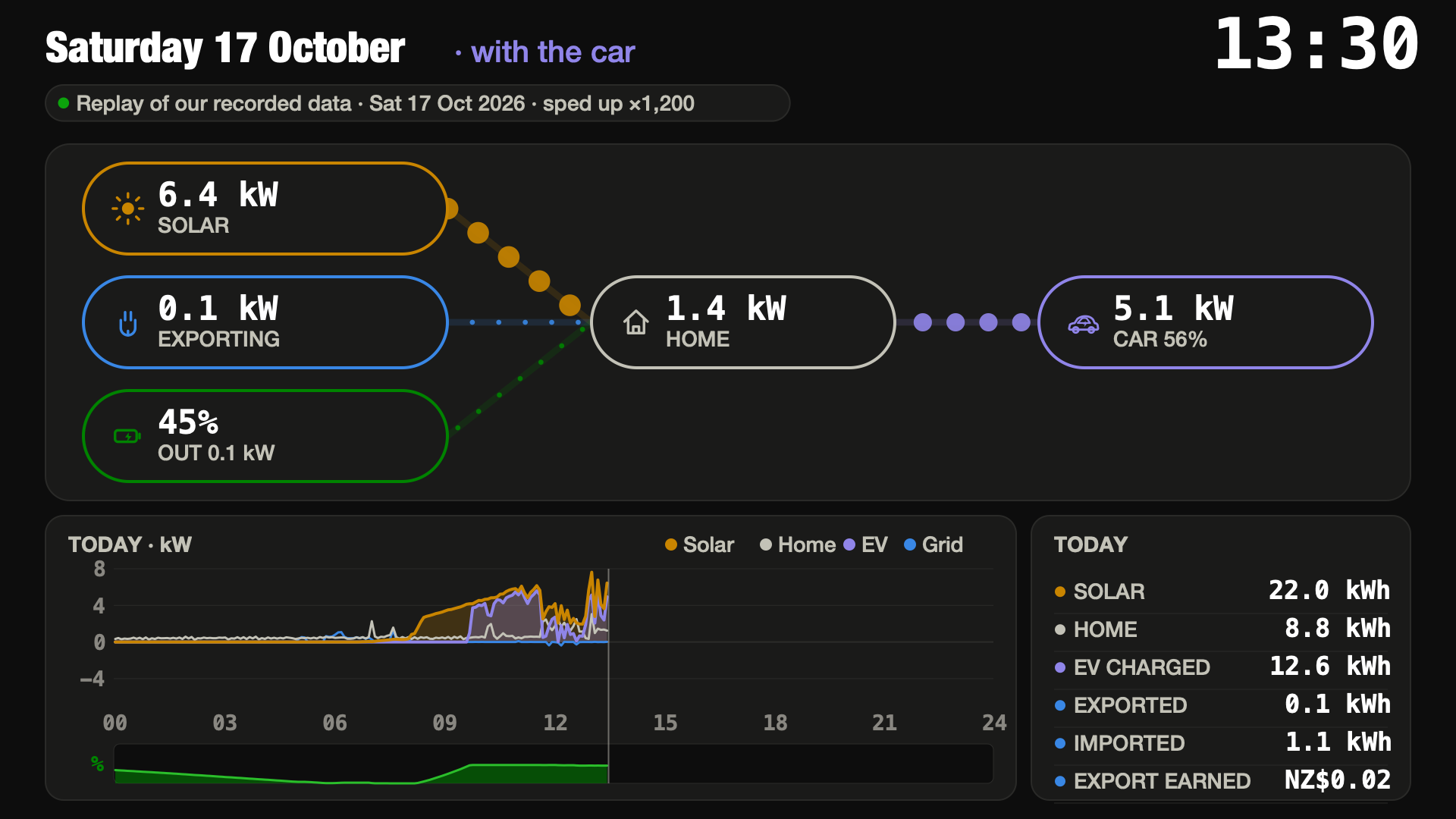Click the TODAY · kW chart title
The width and height of the screenshot is (1456, 819).
tap(130, 544)
